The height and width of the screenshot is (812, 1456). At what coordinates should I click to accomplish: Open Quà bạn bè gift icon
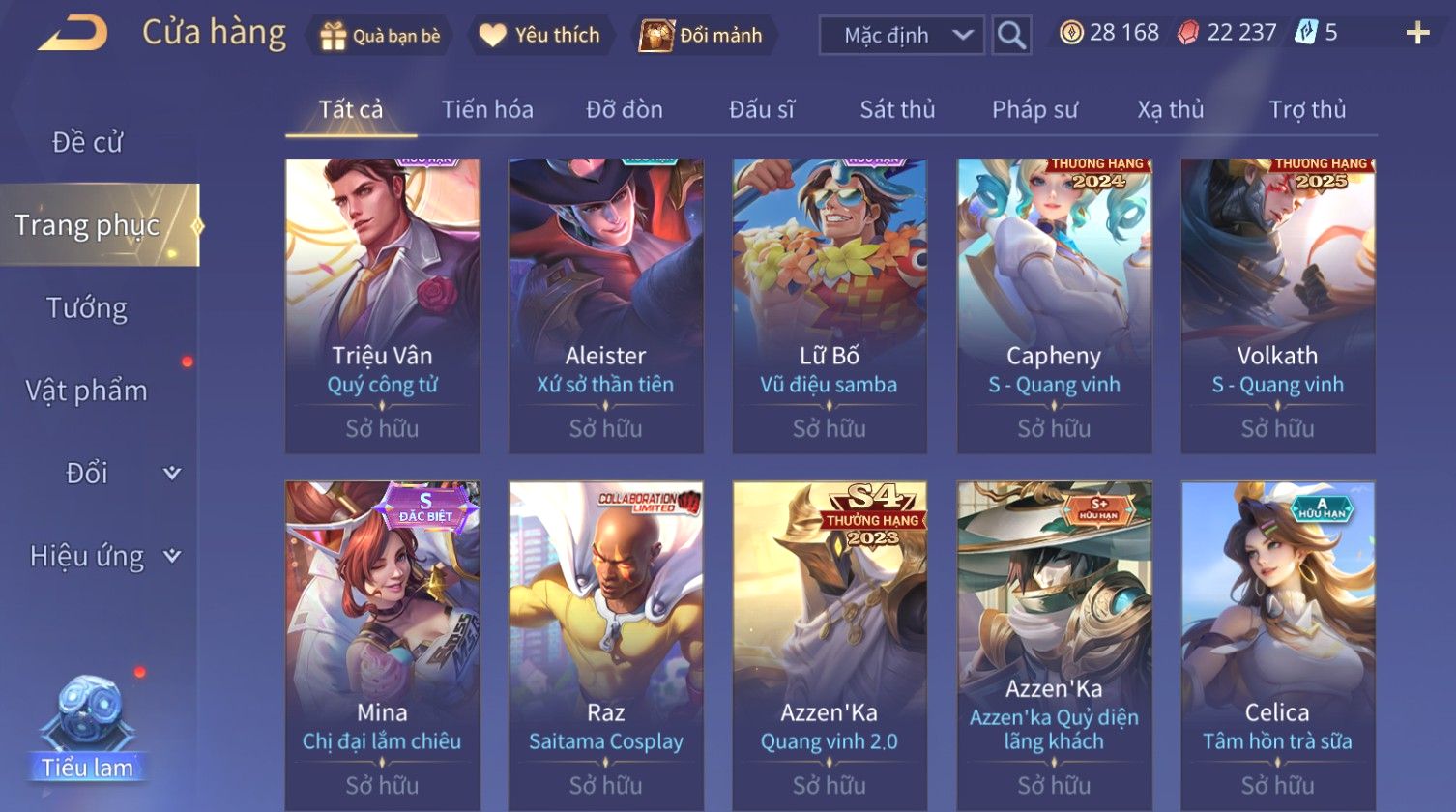pos(332,36)
